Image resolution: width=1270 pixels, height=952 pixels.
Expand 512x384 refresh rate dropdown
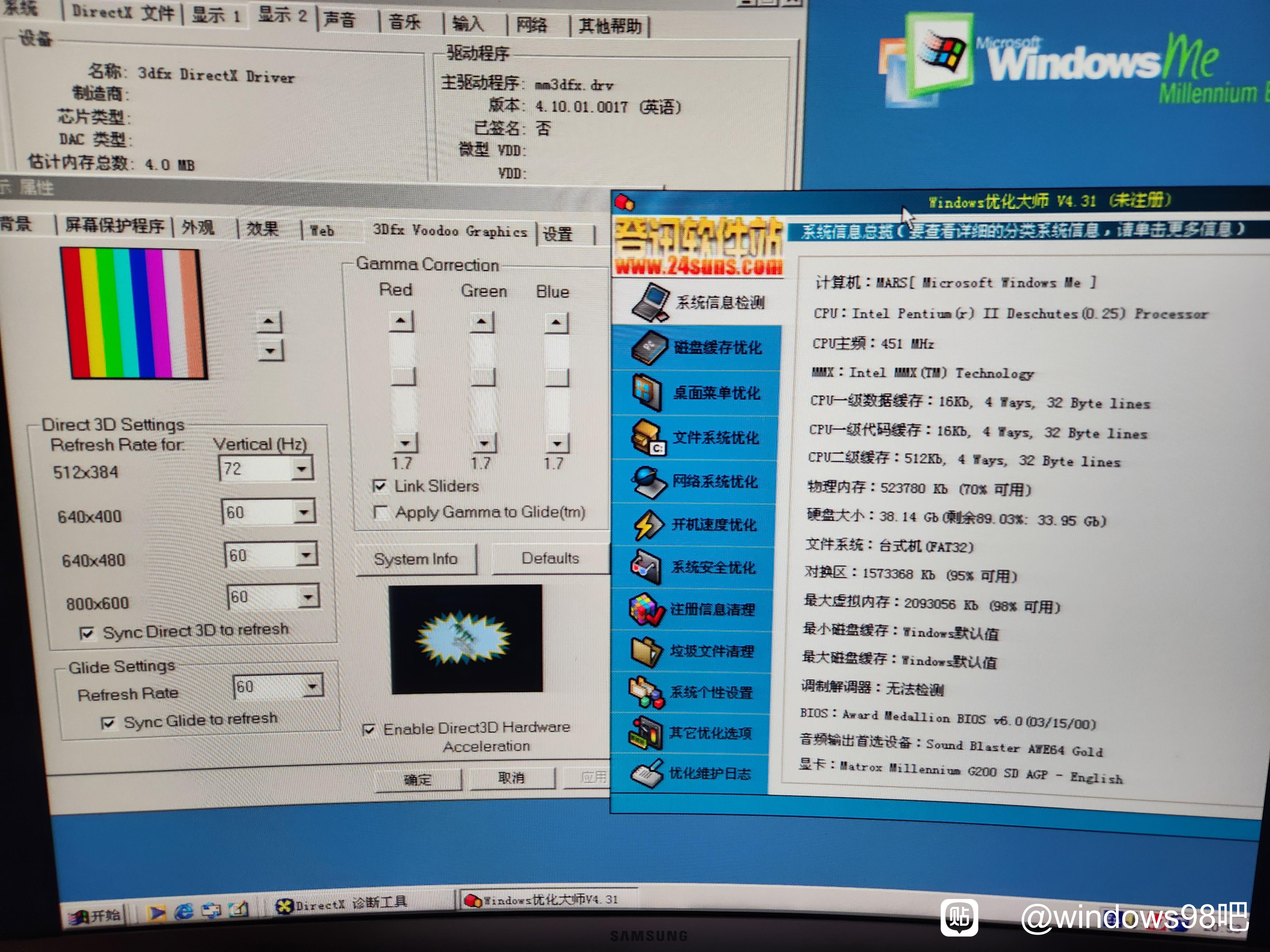point(302,469)
